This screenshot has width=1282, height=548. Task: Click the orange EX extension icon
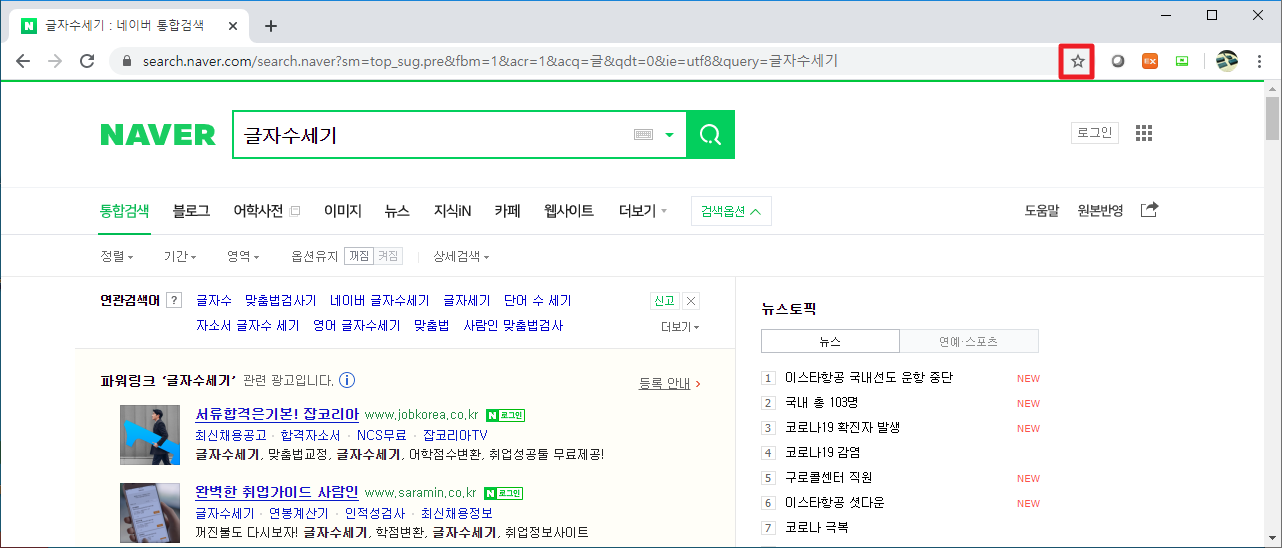[1150, 61]
